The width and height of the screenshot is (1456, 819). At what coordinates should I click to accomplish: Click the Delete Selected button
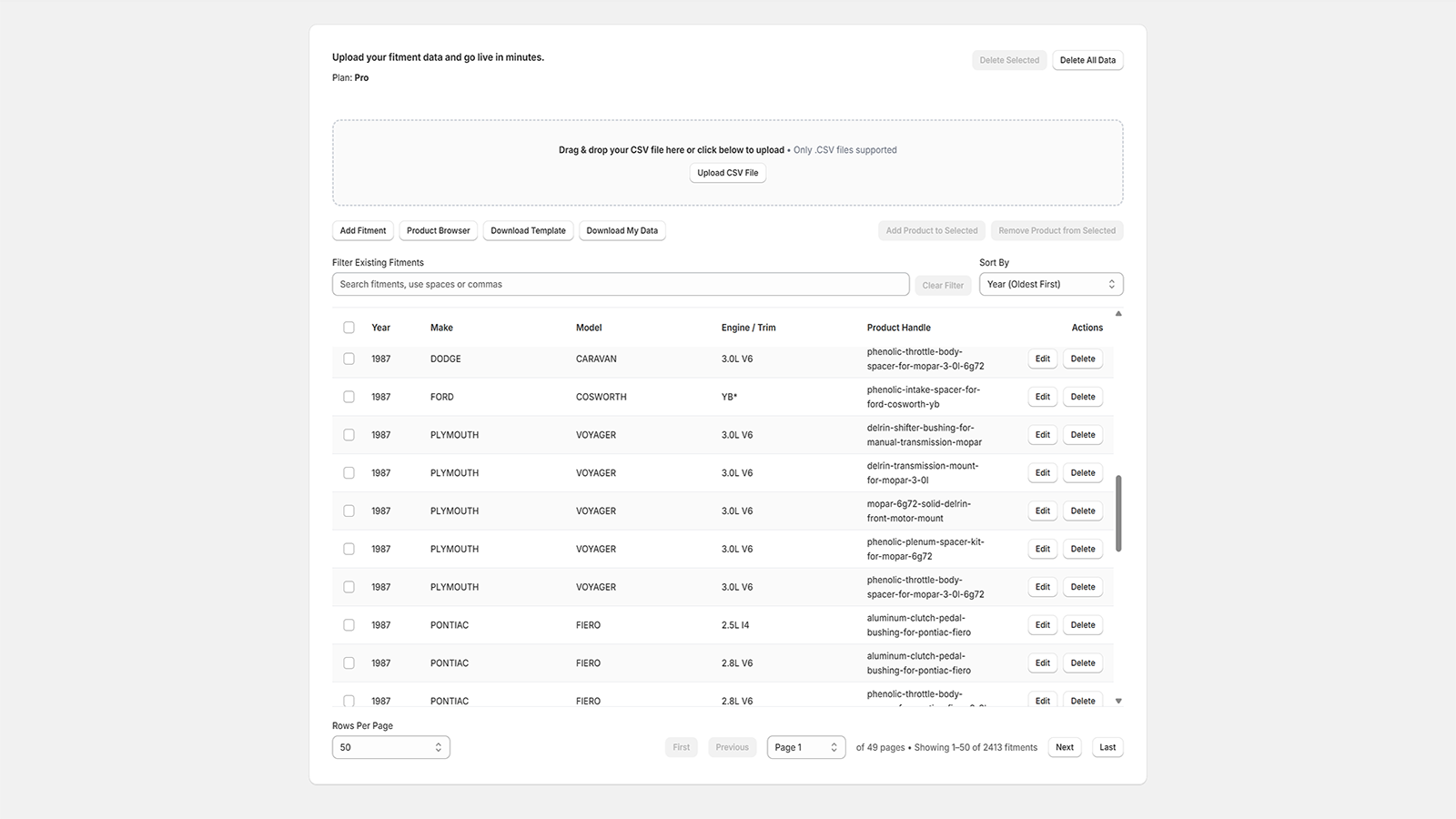[x=1009, y=60]
